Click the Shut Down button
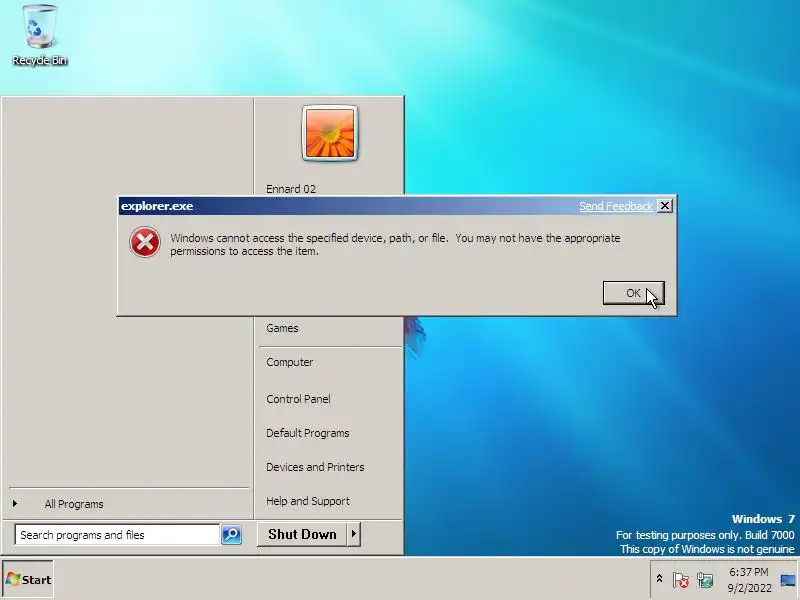The image size is (800, 600). pos(302,534)
